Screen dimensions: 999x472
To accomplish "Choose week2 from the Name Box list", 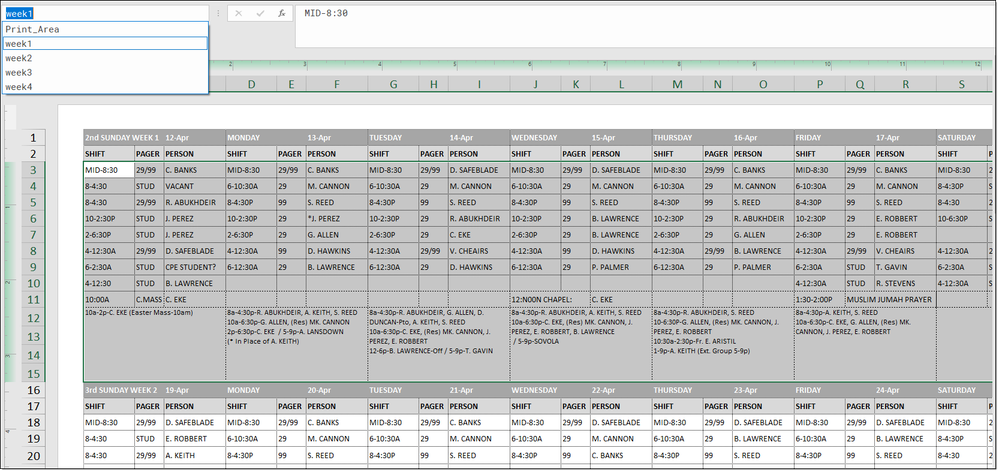I will [x=105, y=58].
